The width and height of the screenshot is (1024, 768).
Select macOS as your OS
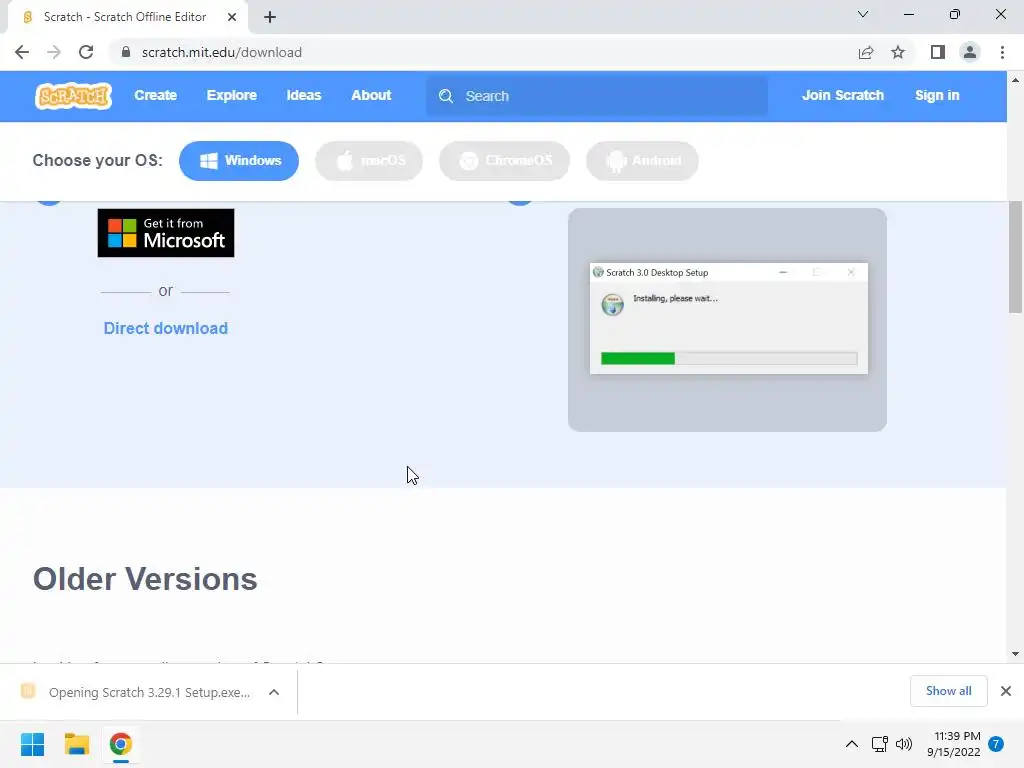click(x=369, y=161)
